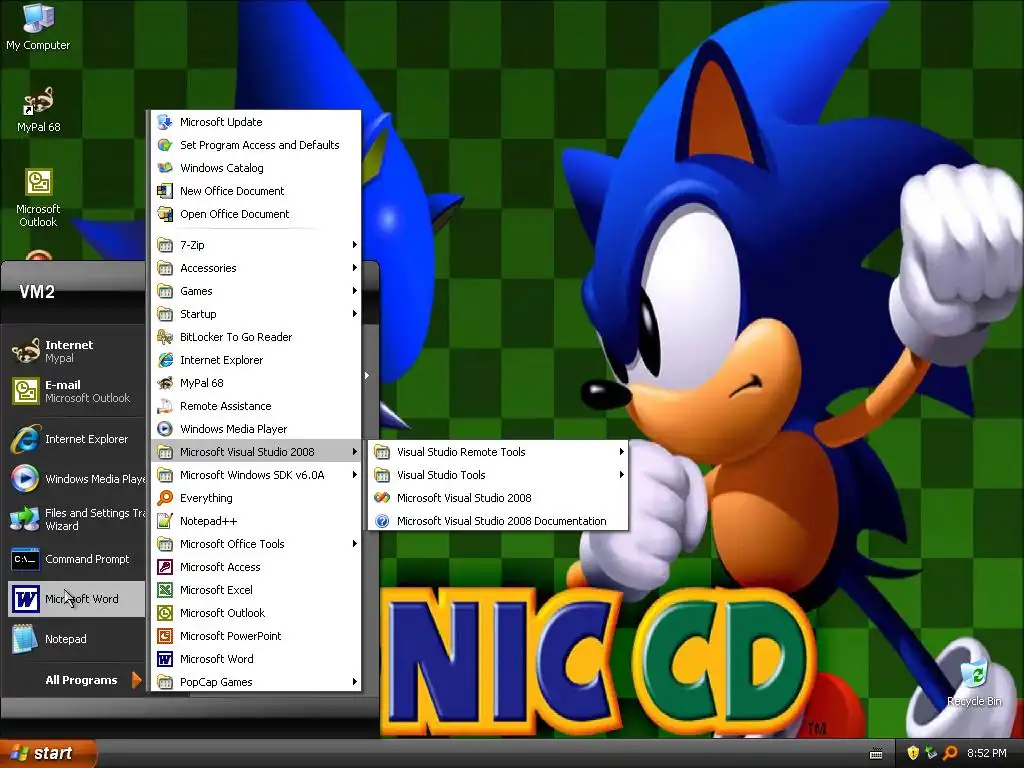Expand the Microsoft Office Tools submenu arrow
This screenshot has height=768, width=1024.
pos(355,544)
